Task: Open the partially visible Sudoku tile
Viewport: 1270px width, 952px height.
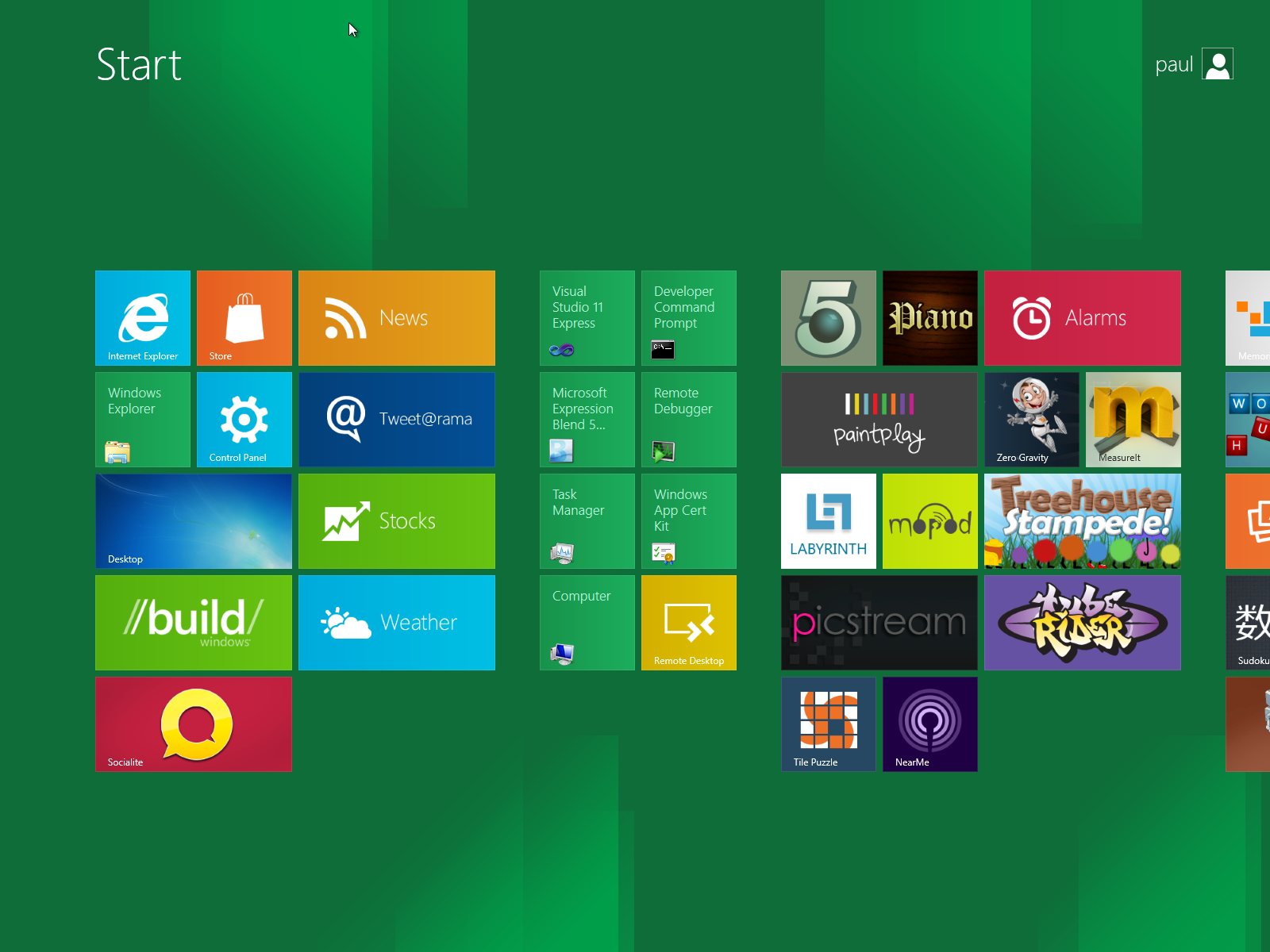Action: tap(1249, 623)
